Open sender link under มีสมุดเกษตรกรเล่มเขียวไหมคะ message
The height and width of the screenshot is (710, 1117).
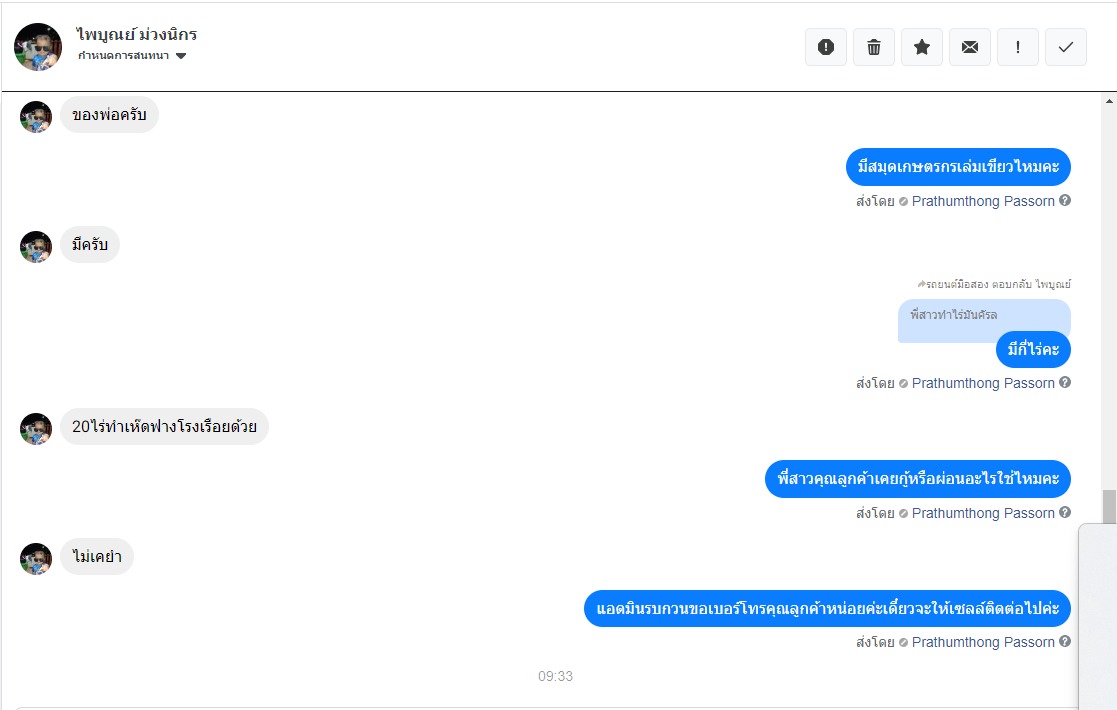(x=983, y=201)
